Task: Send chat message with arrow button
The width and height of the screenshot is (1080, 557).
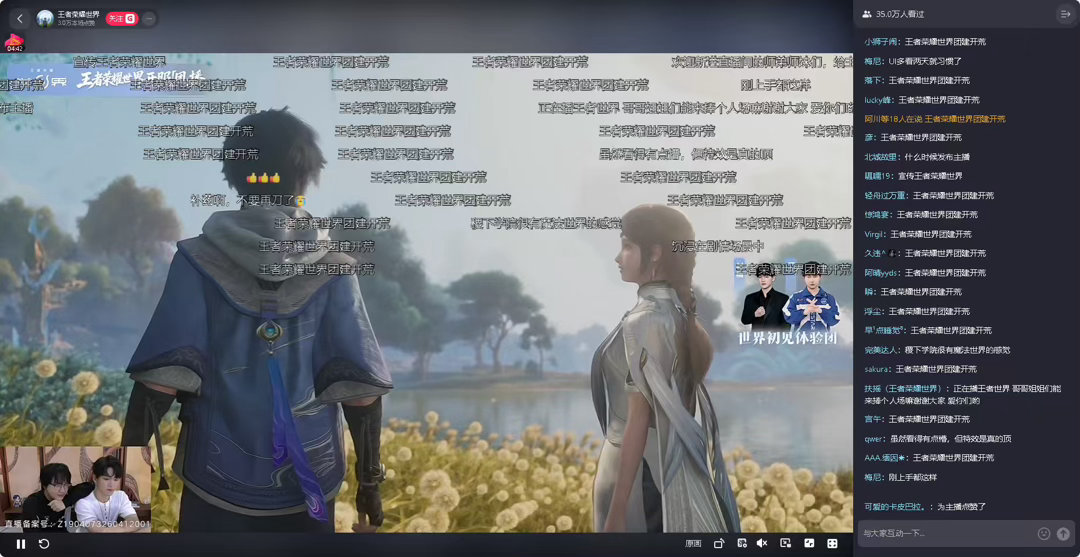Action: [x=1063, y=534]
